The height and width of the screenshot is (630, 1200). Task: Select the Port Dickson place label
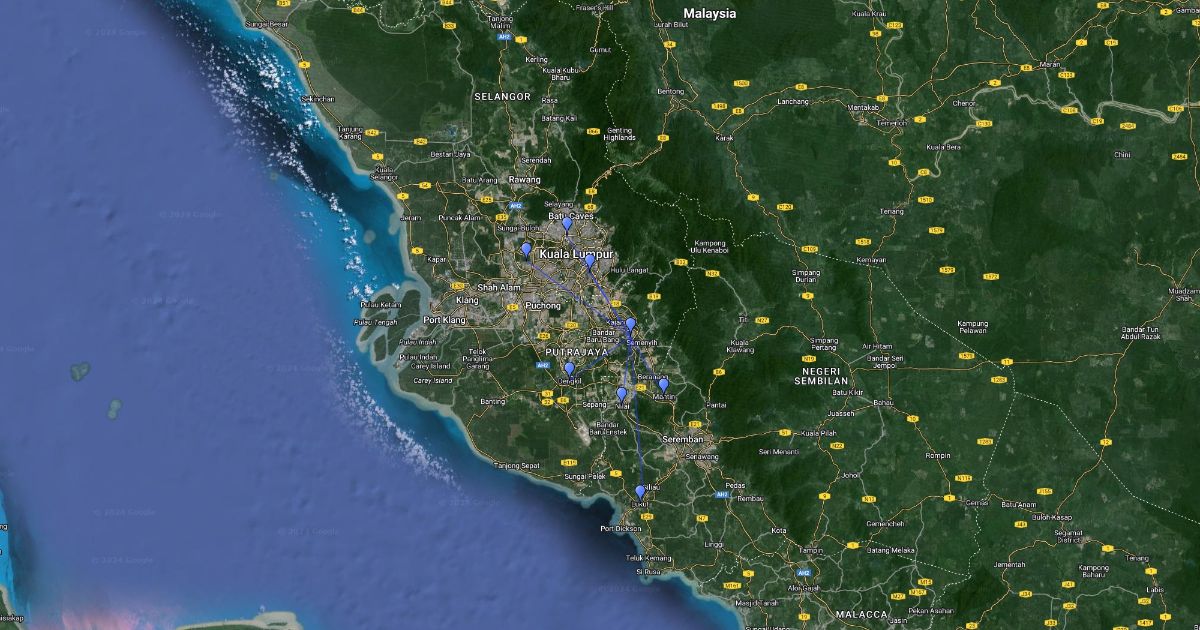(x=620, y=528)
